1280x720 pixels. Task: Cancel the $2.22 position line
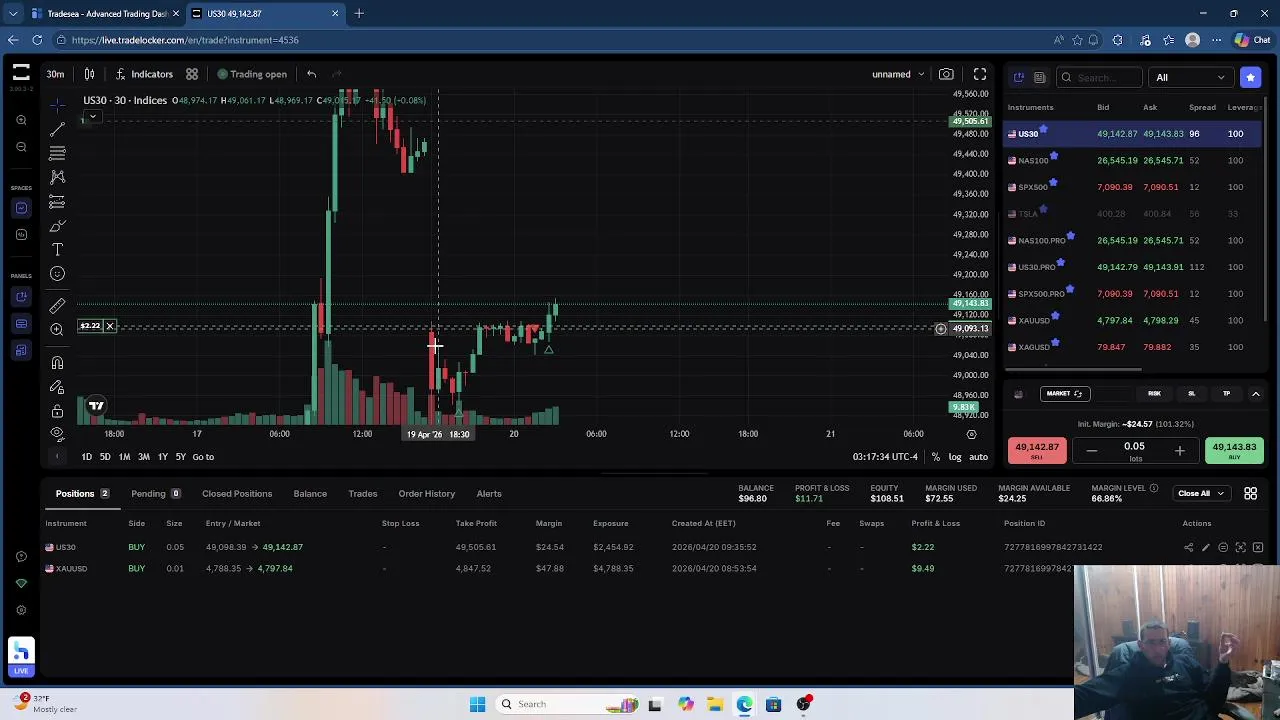[x=110, y=326]
